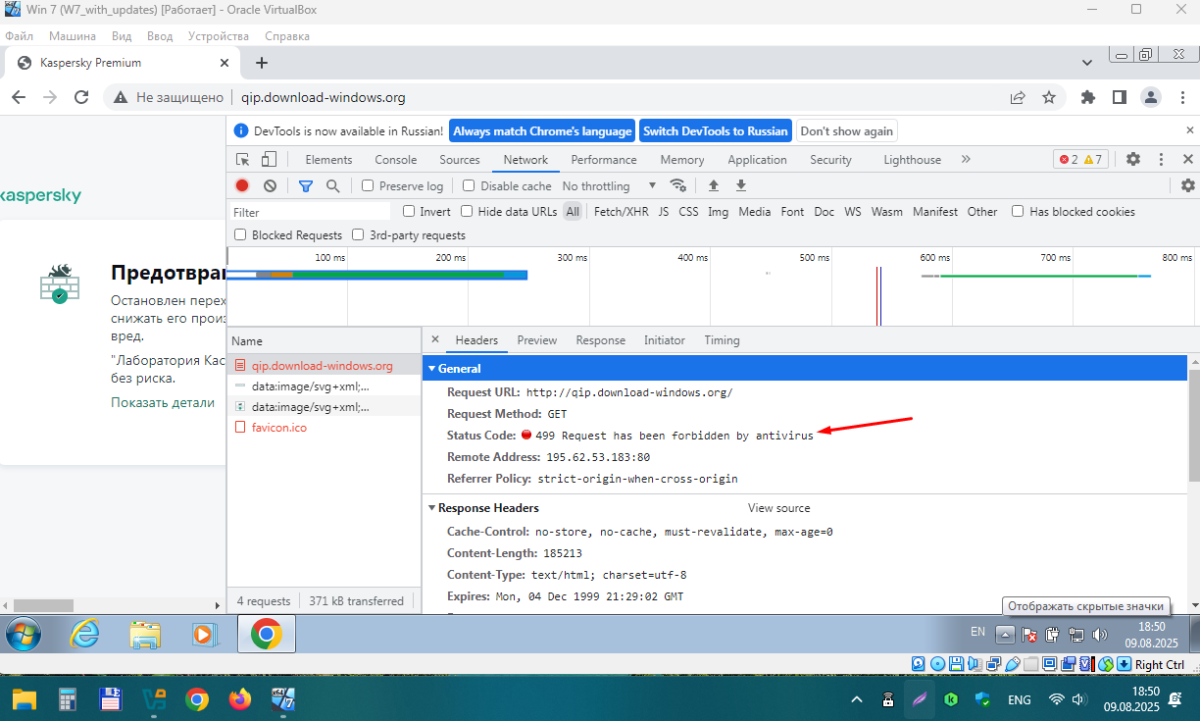Image resolution: width=1200 pixels, height=721 pixels.
Task: Filter requests by Fetch/XHR
Action: (x=621, y=212)
